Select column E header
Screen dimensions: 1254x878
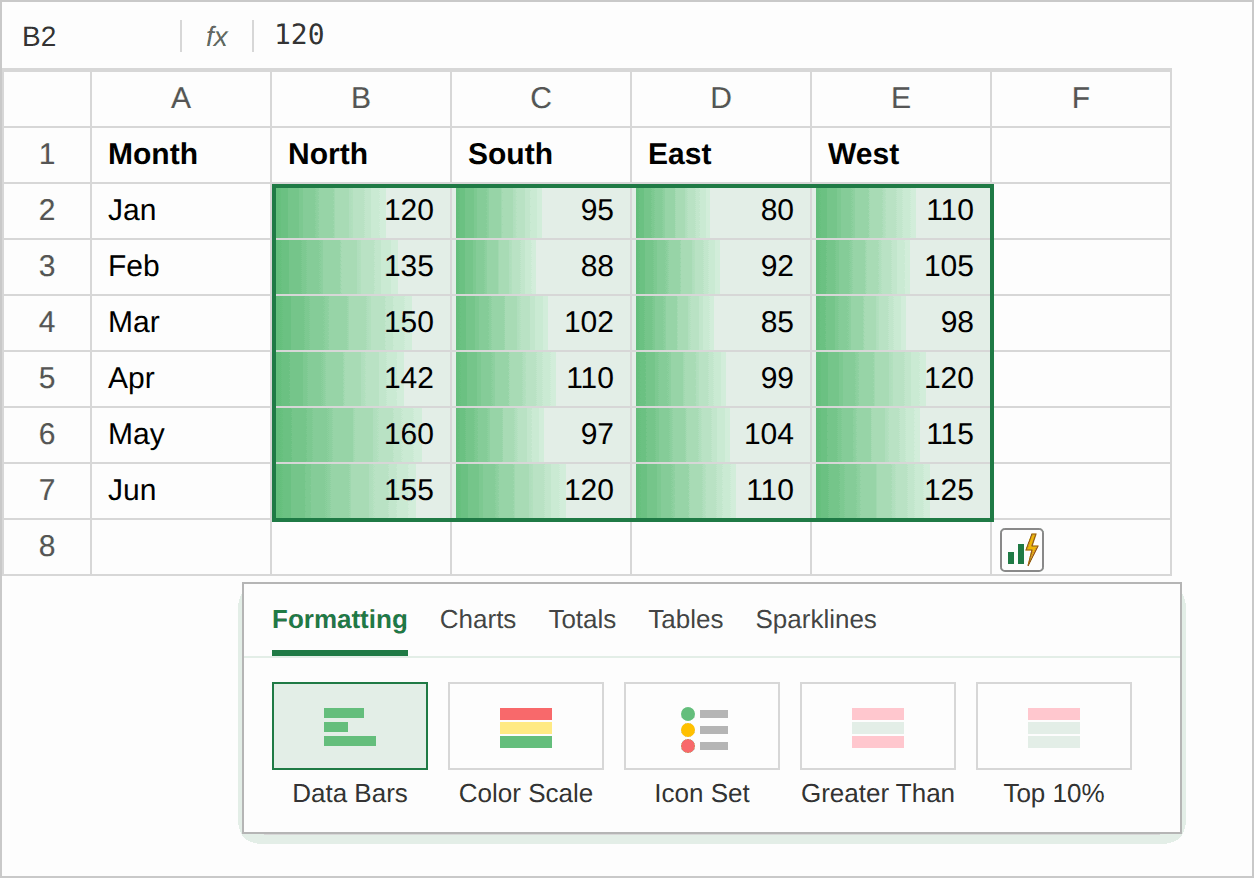point(901,98)
